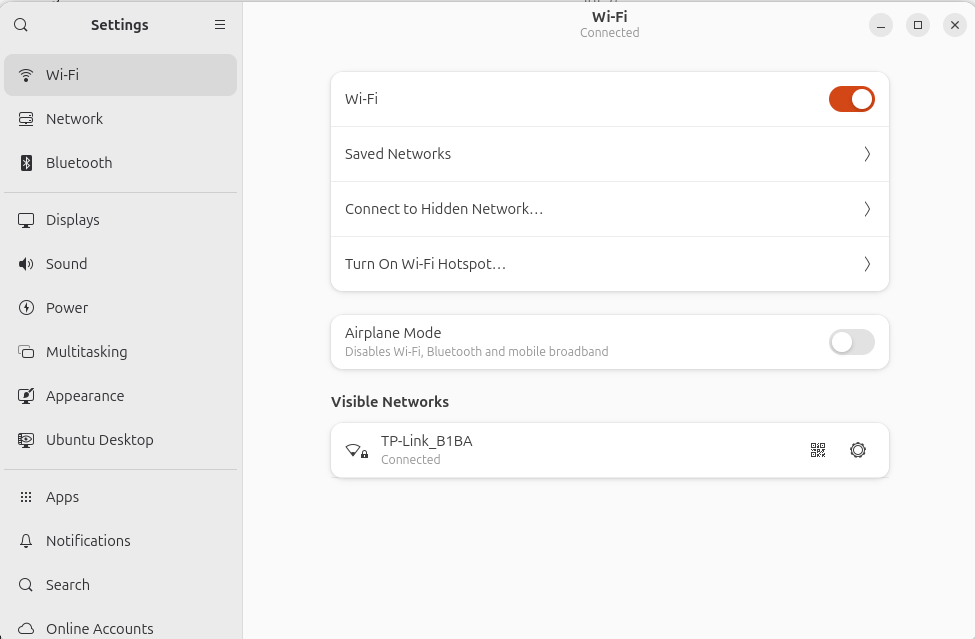
Task: Click the Notifications bell icon
Action: tap(26, 541)
